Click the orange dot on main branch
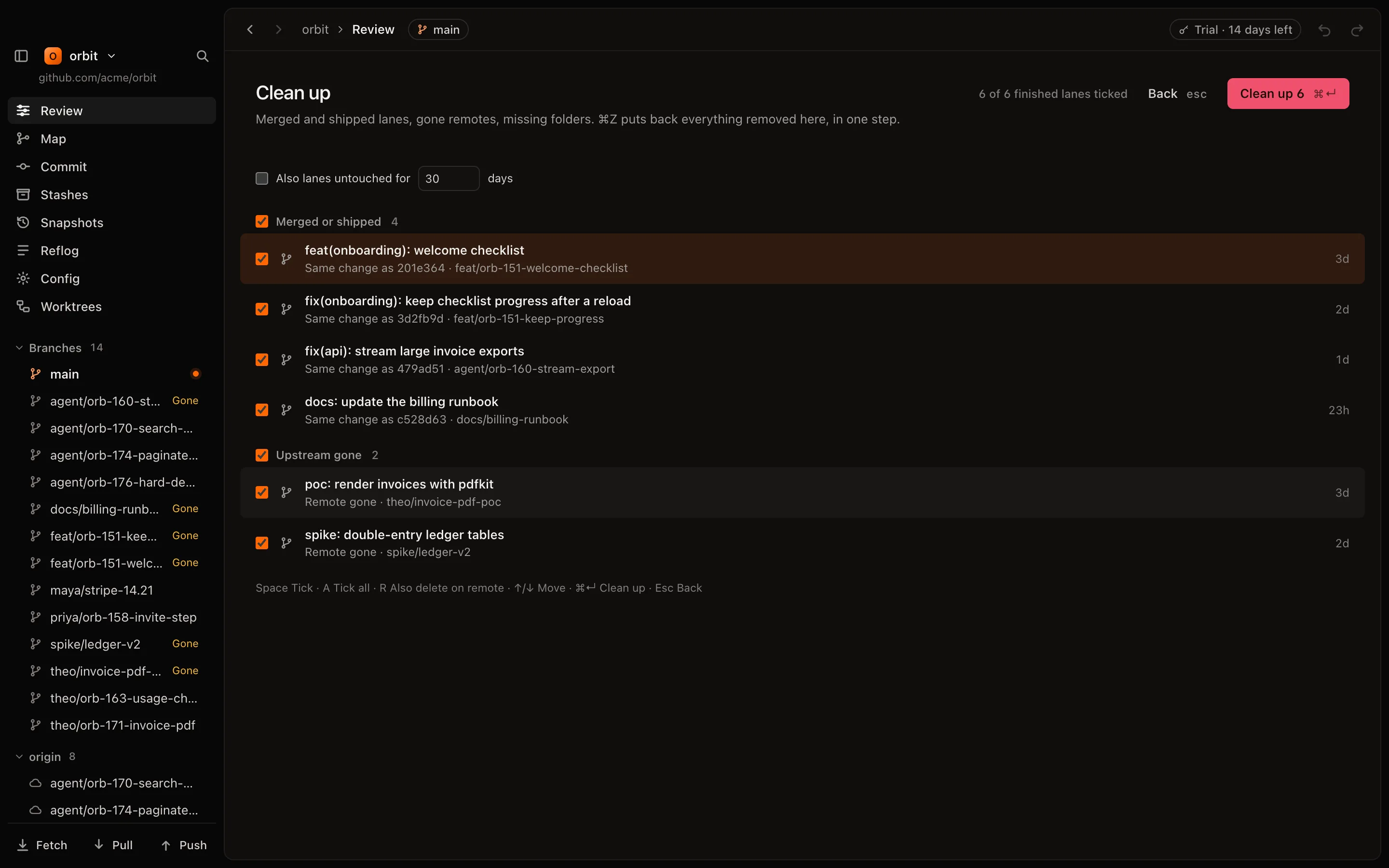 (x=196, y=374)
